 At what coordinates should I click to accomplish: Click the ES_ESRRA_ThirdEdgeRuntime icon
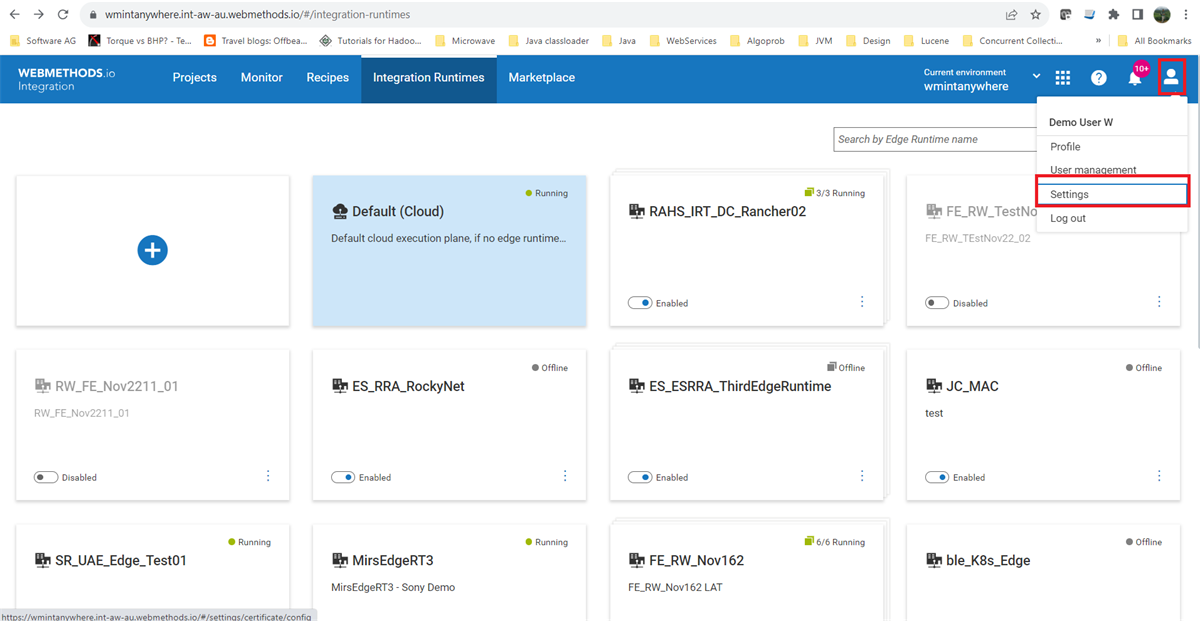pos(636,386)
